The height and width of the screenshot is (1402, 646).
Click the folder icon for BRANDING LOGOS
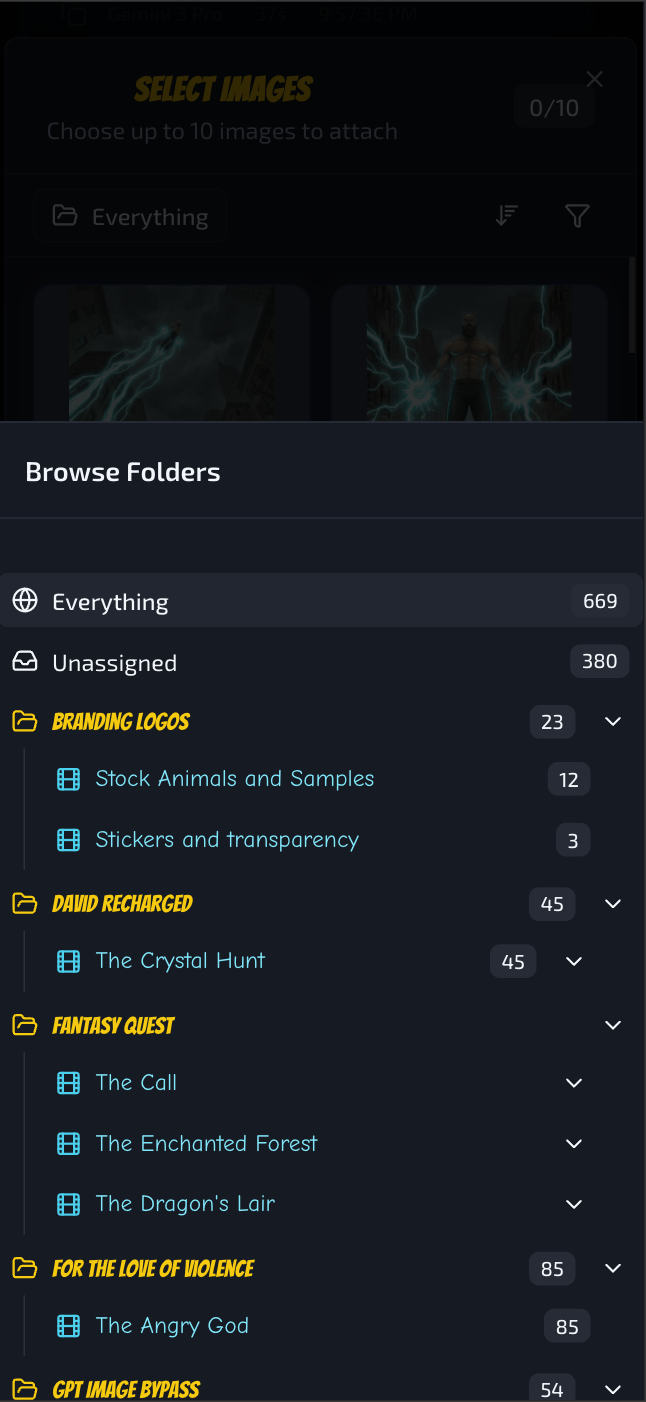tap(25, 721)
